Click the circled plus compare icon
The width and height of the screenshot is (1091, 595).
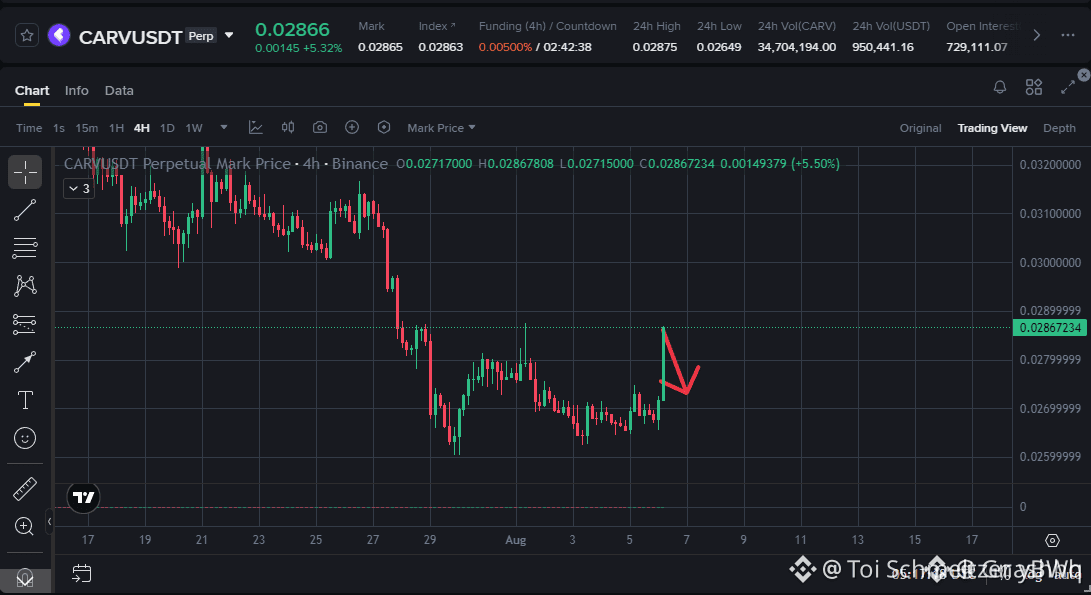pyautogui.click(x=352, y=127)
